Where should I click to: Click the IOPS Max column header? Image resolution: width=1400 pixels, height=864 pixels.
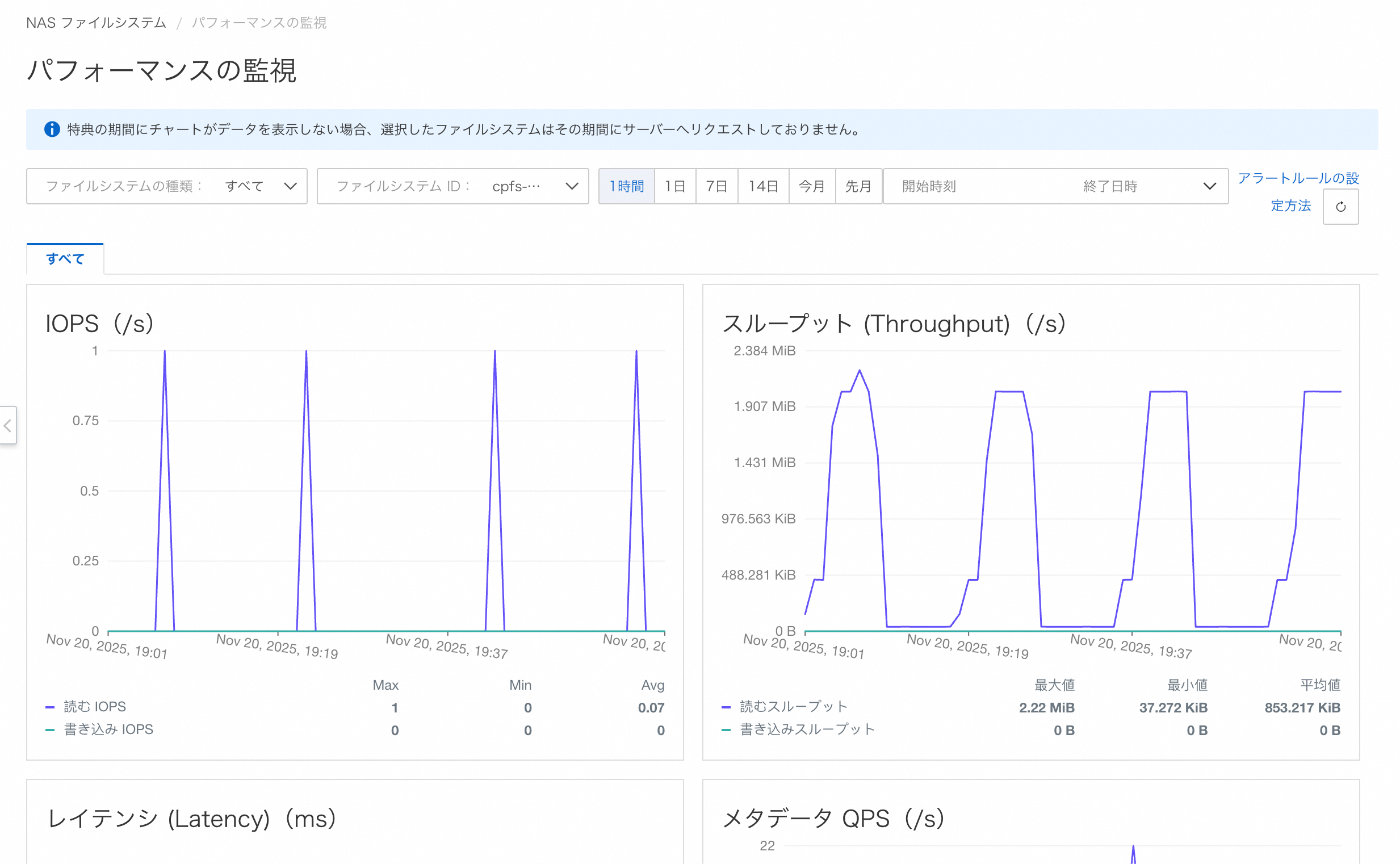(385, 685)
